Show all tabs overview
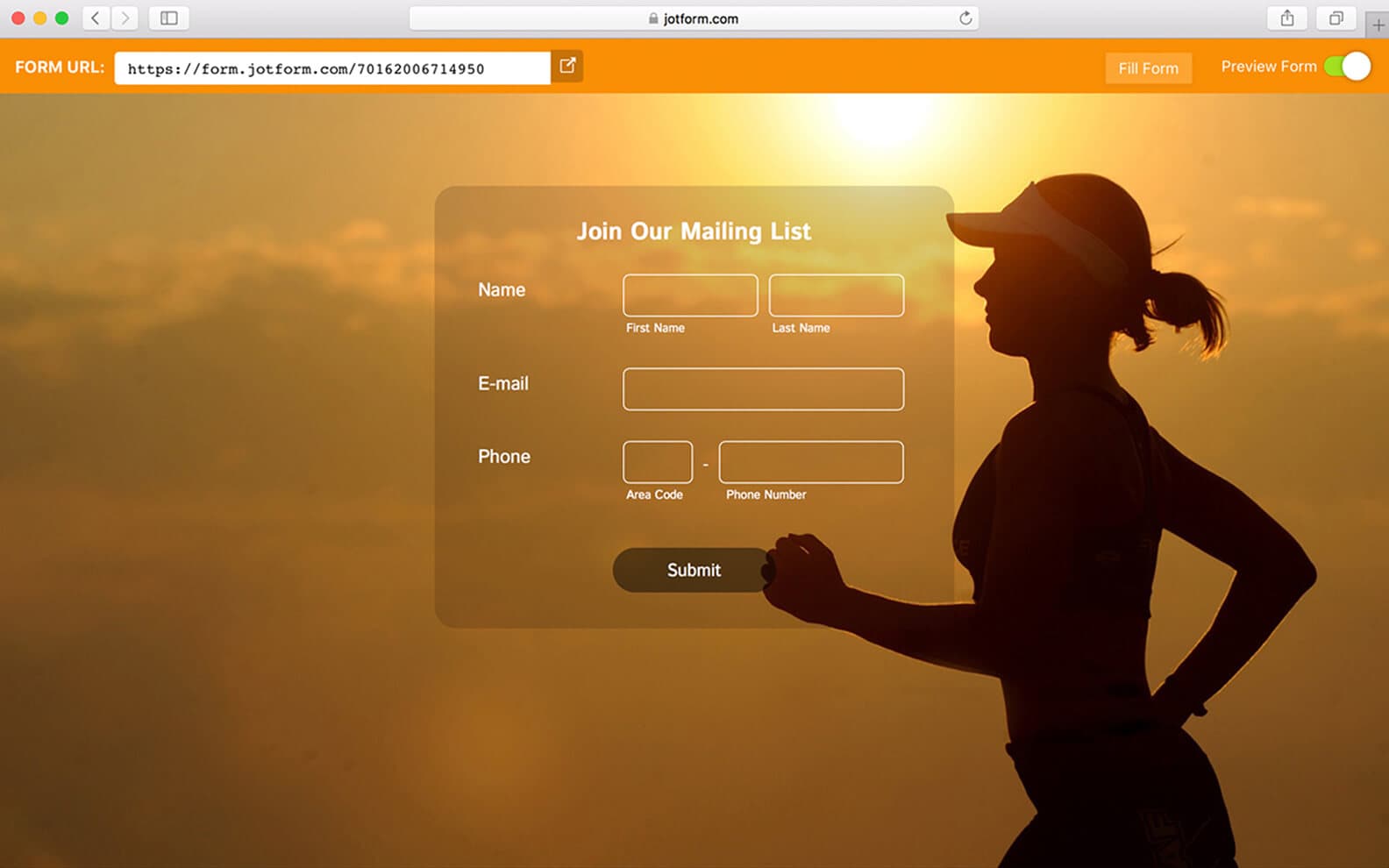The image size is (1389, 868). tap(1336, 18)
